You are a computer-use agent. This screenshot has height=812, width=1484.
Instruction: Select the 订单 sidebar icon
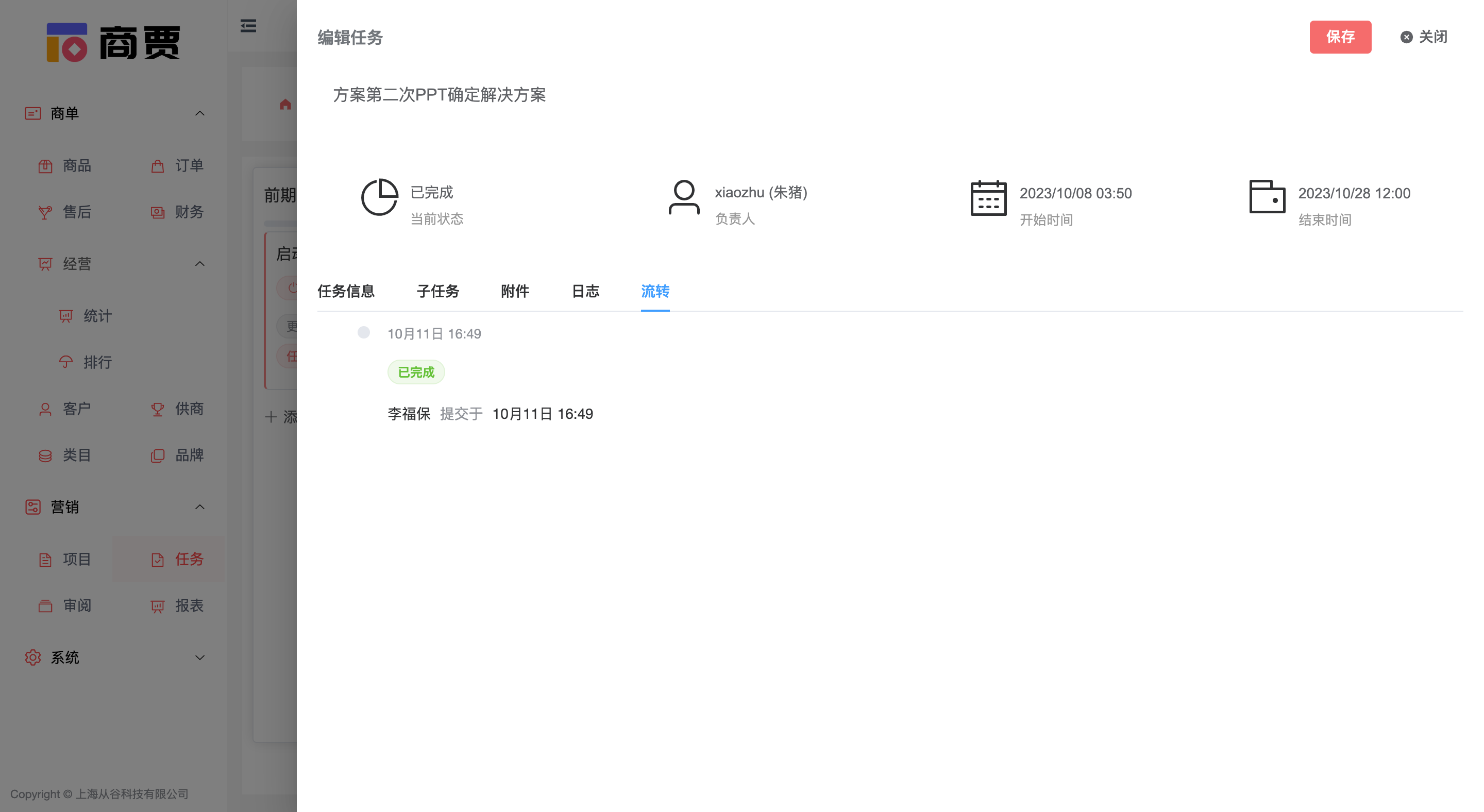point(157,166)
